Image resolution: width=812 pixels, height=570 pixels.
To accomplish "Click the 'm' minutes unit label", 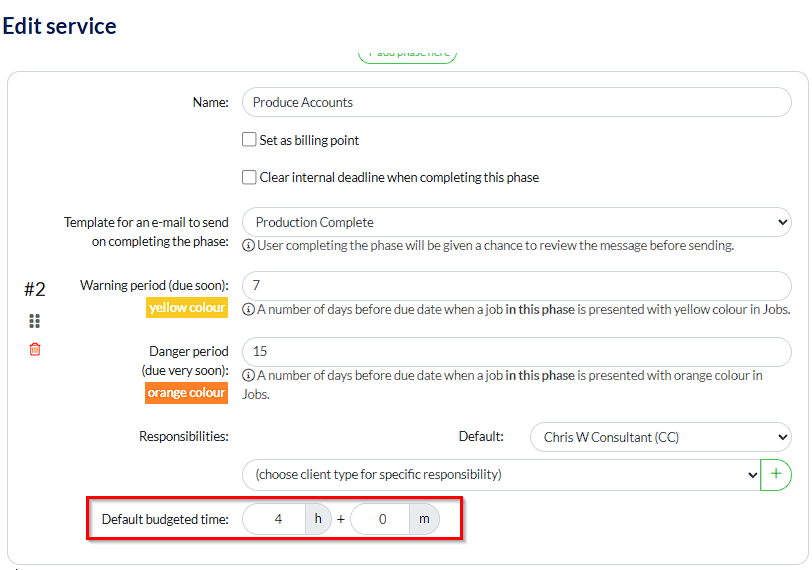I will coord(424,519).
